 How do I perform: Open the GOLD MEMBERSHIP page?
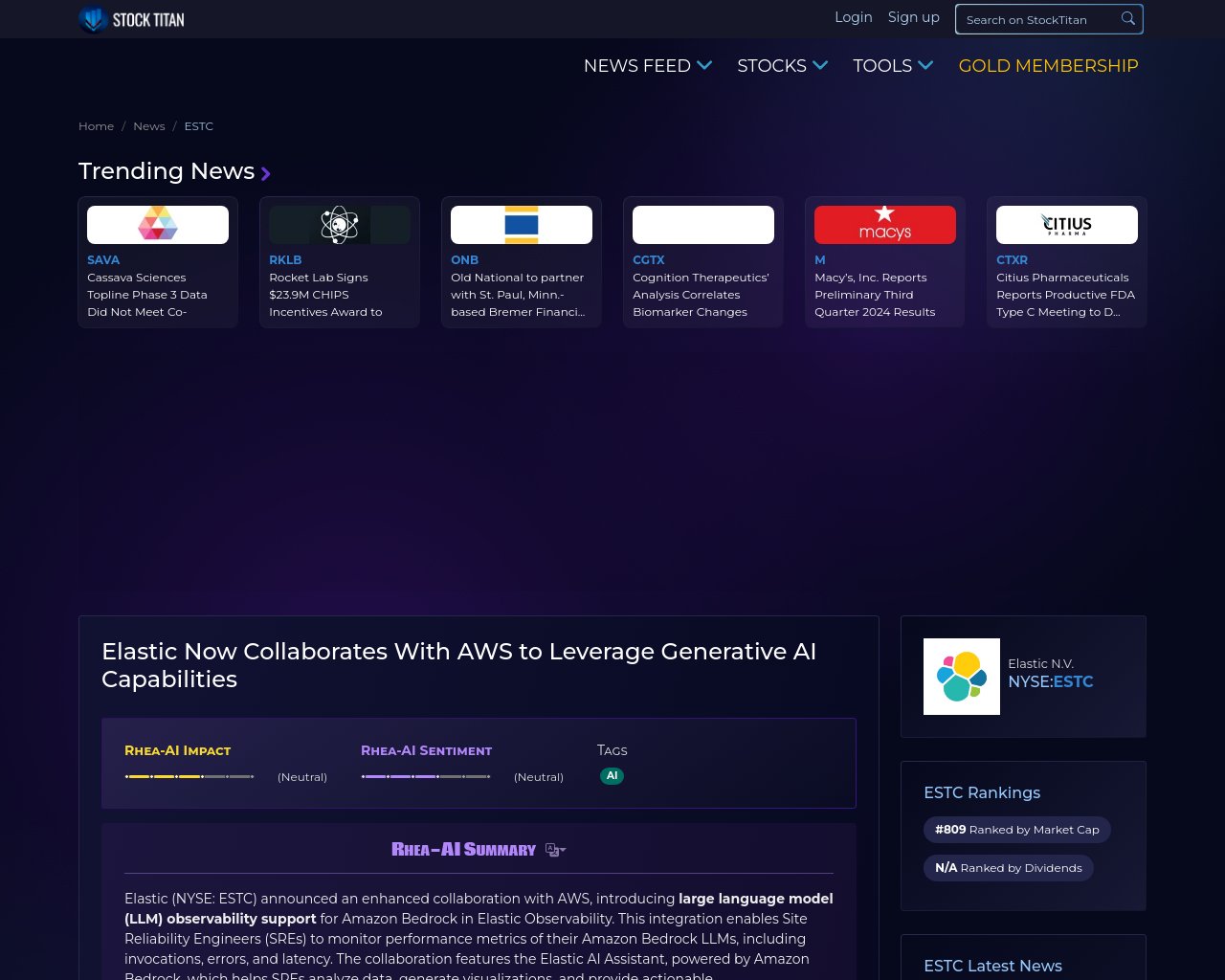click(x=1048, y=66)
